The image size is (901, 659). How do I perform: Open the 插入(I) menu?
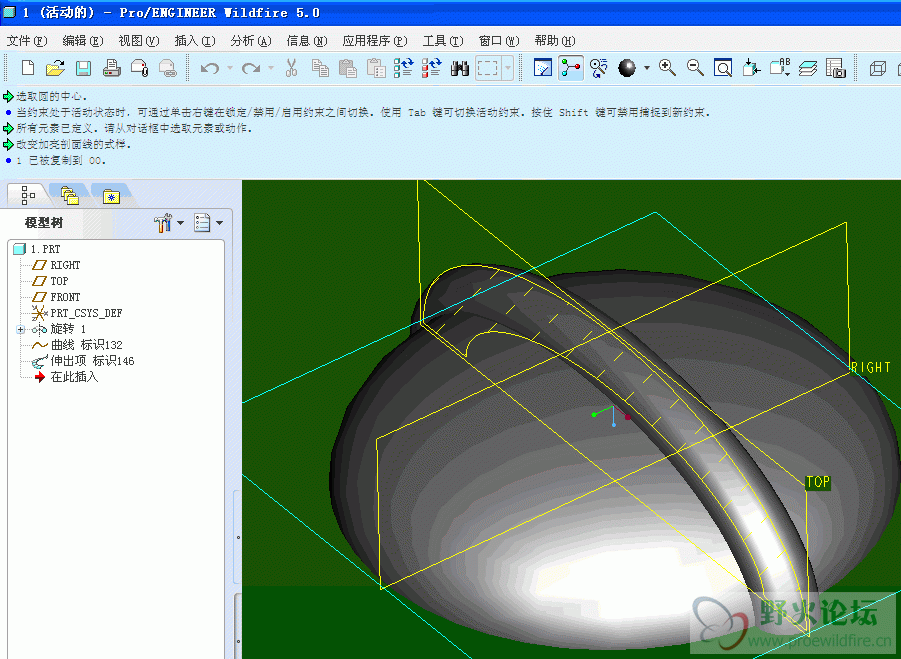point(195,41)
